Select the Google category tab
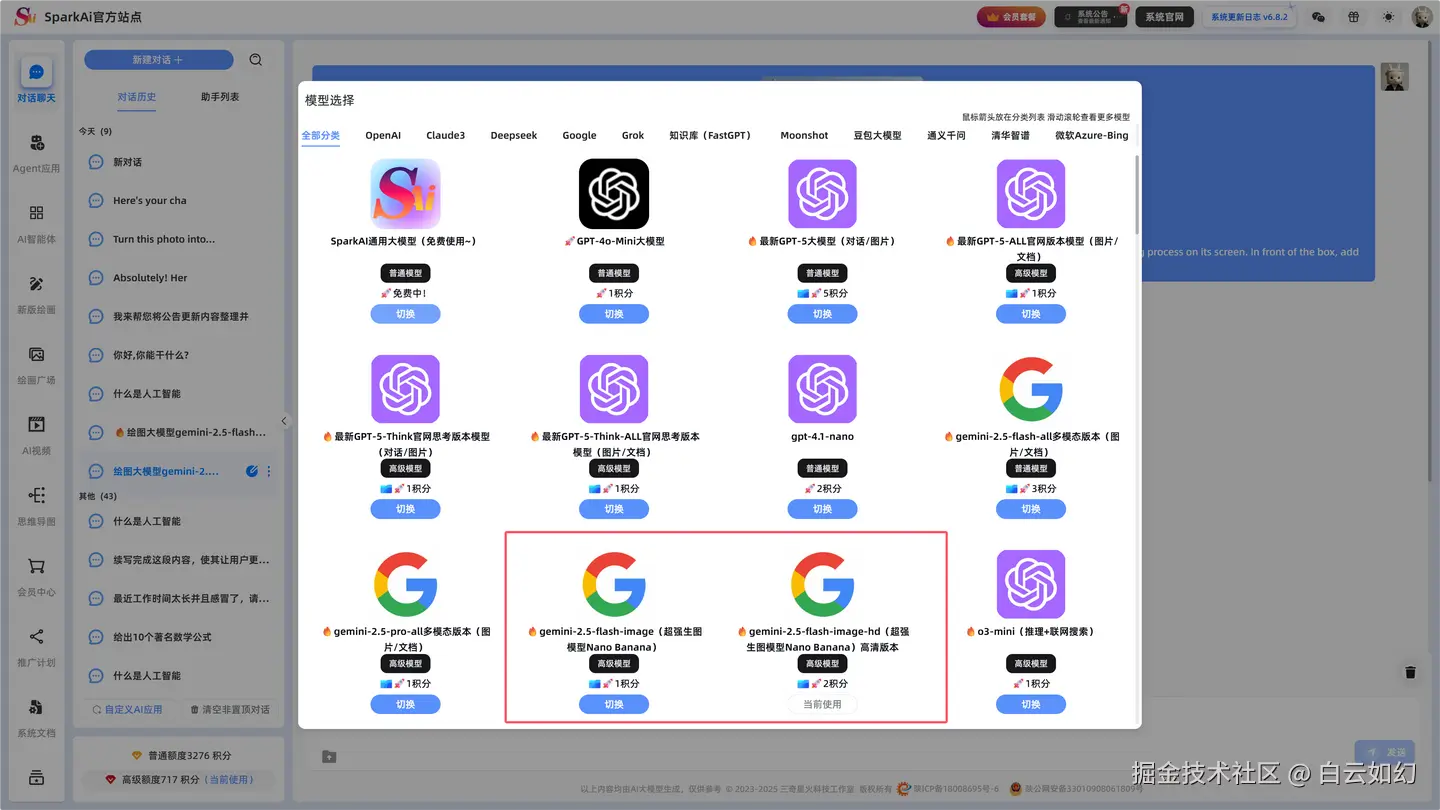This screenshot has height=810, width=1440. click(x=579, y=135)
